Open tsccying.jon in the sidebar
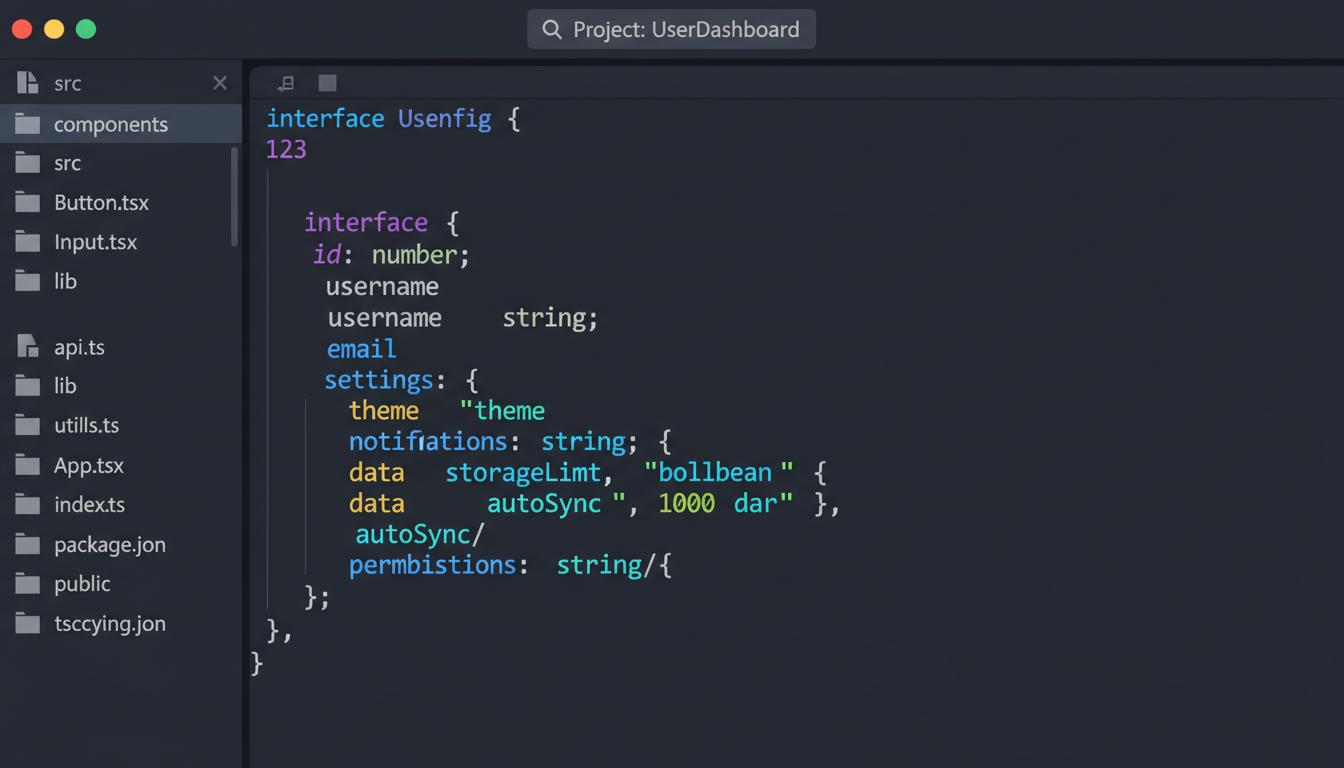The height and width of the screenshot is (768, 1344). click(109, 624)
